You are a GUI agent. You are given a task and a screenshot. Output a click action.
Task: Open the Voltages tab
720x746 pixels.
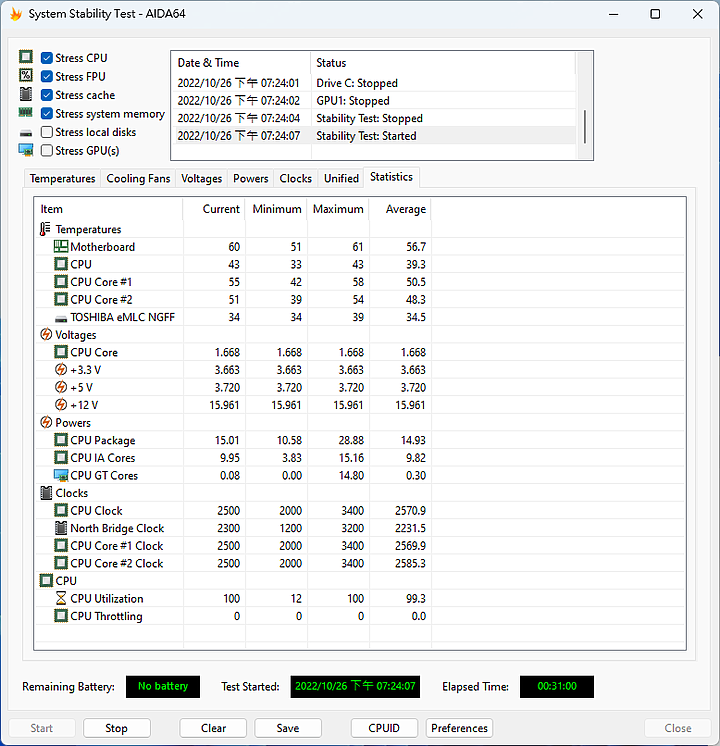pos(201,178)
